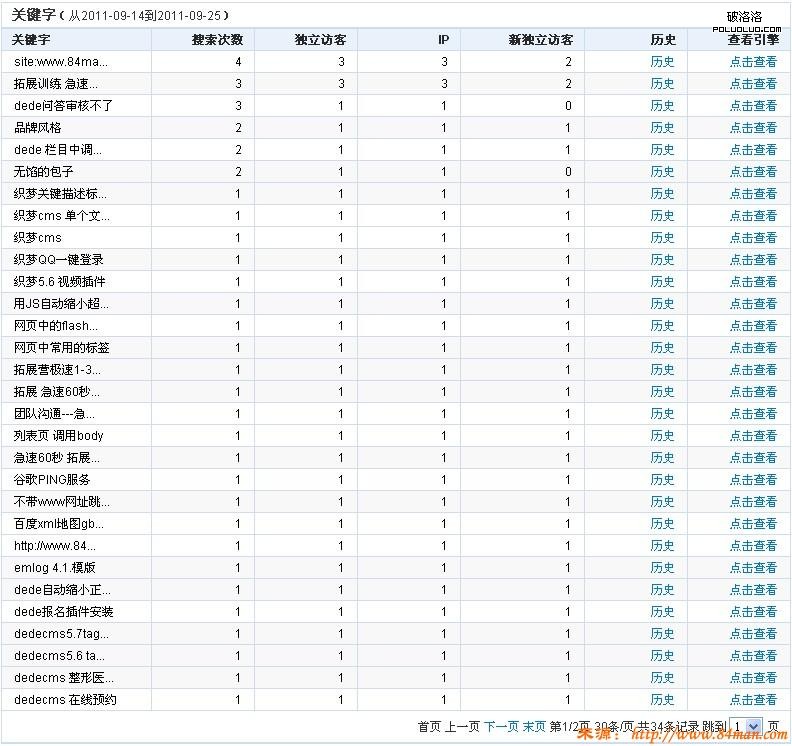This screenshot has width=792, height=746.
Task: Open 历史 for dede报名插件安装 row
Action: coord(662,612)
